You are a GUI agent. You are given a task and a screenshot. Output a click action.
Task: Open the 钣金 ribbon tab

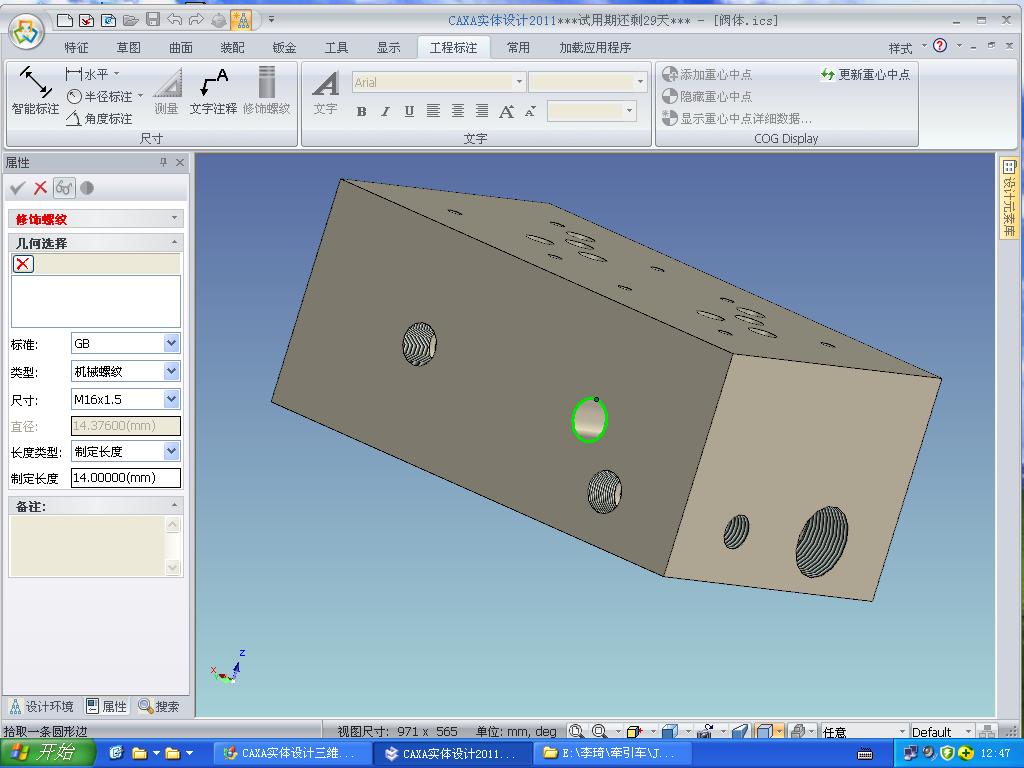(x=284, y=48)
